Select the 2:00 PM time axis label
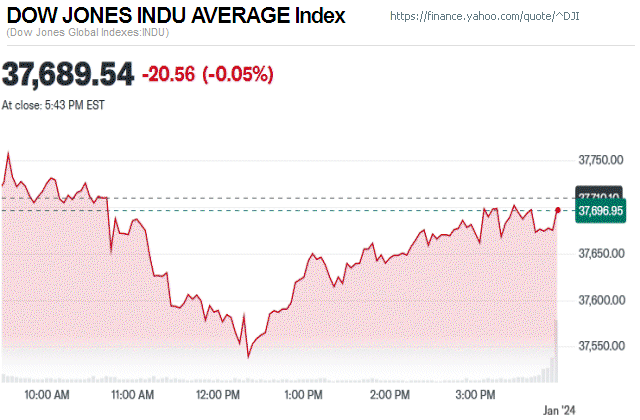 pyautogui.click(x=391, y=395)
